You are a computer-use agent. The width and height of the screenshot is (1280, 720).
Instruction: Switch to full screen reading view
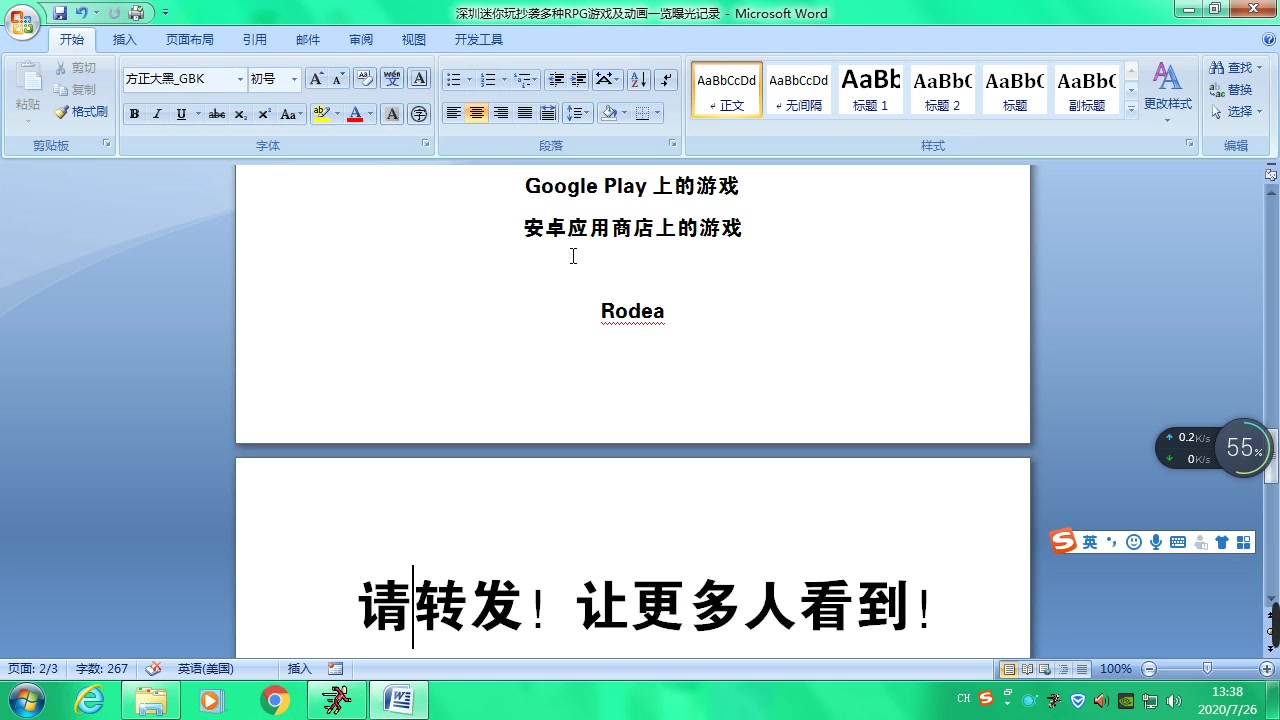point(1027,669)
